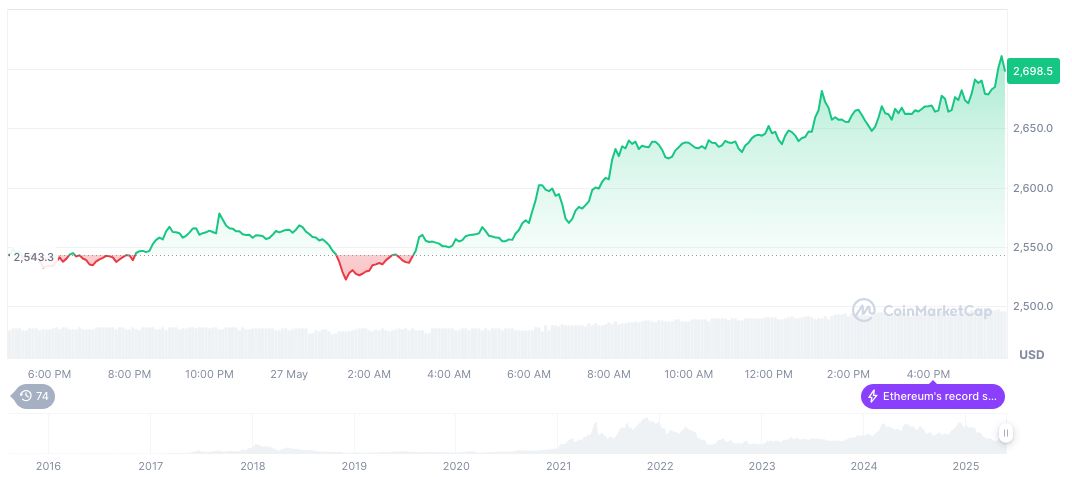The image size is (1072, 477).
Task: Click the 6:00 AM time axis label
Action: tap(529, 374)
